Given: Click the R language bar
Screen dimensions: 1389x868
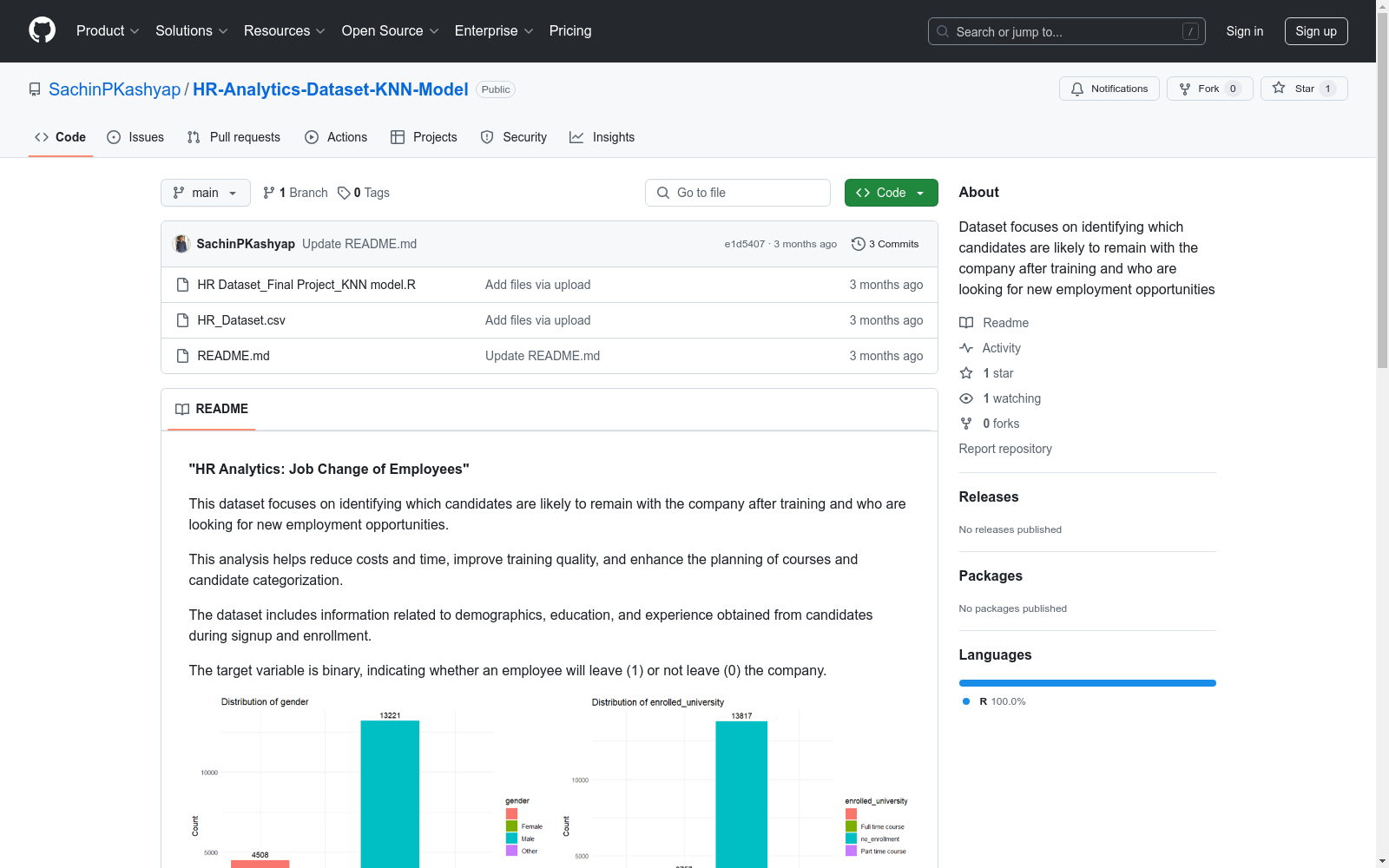Looking at the screenshot, I should pyautogui.click(x=1087, y=683).
